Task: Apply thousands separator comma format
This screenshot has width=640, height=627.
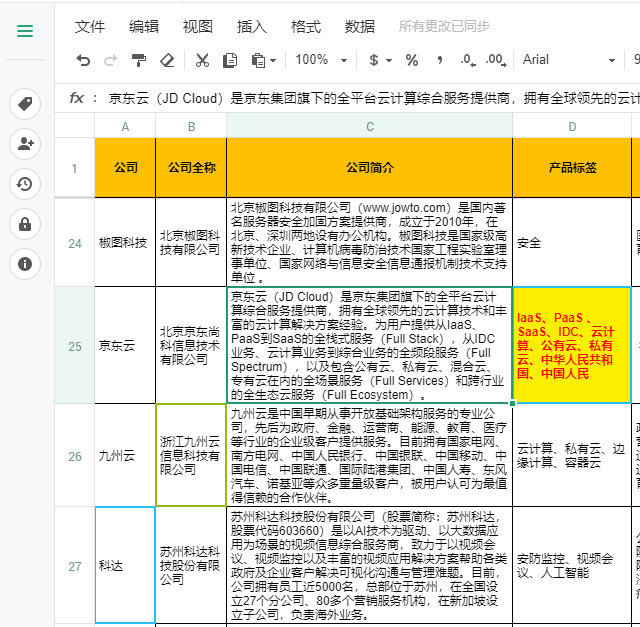Action: 440,60
